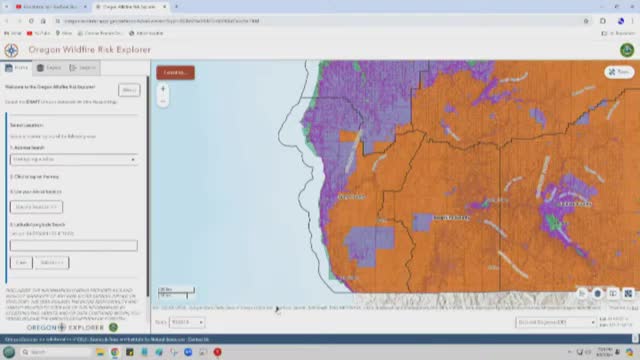Viewport: 640px width, 360px height.
Task: Click the red circular taskbar app icon
Action: point(218,352)
